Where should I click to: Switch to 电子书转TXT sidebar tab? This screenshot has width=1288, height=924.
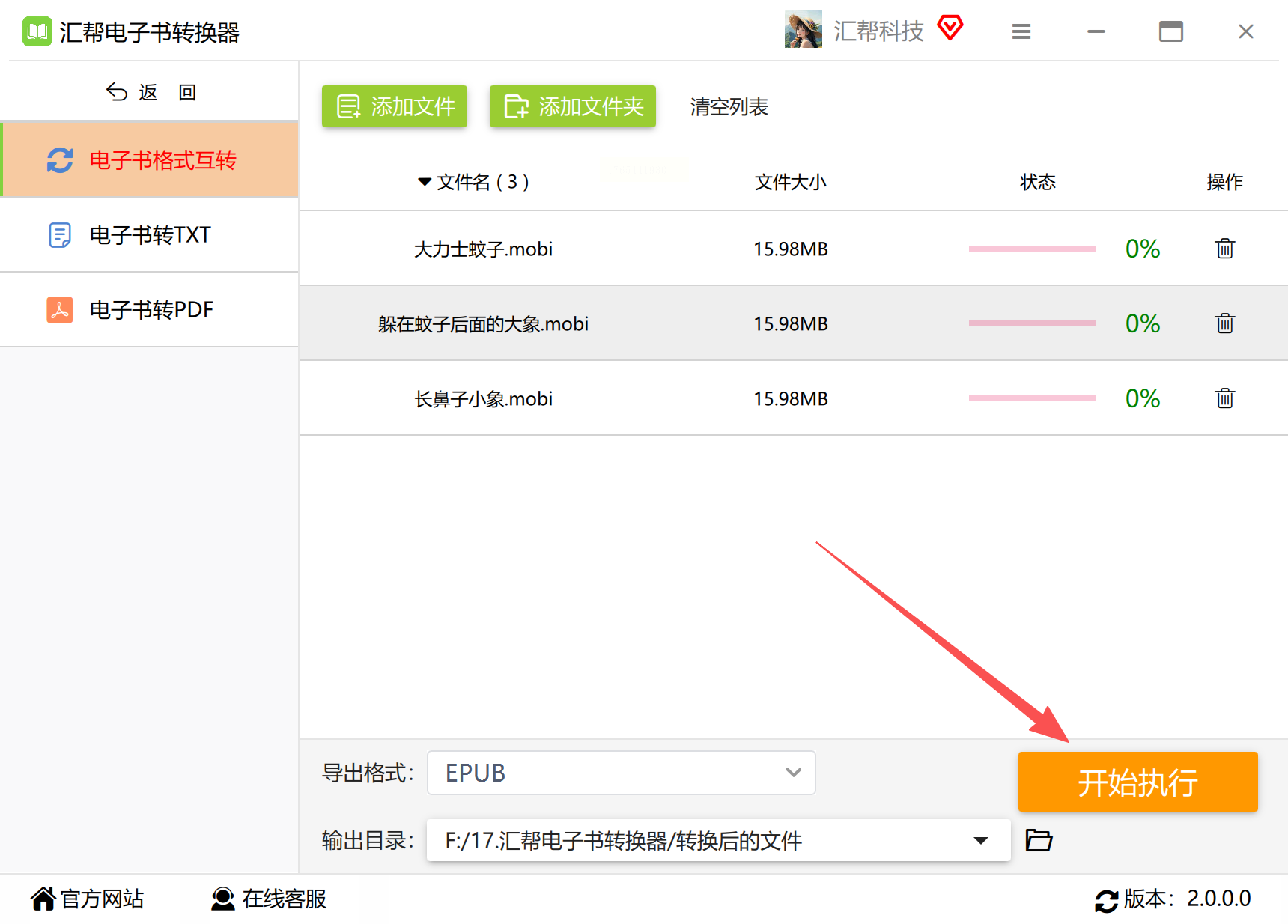tap(150, 234)
